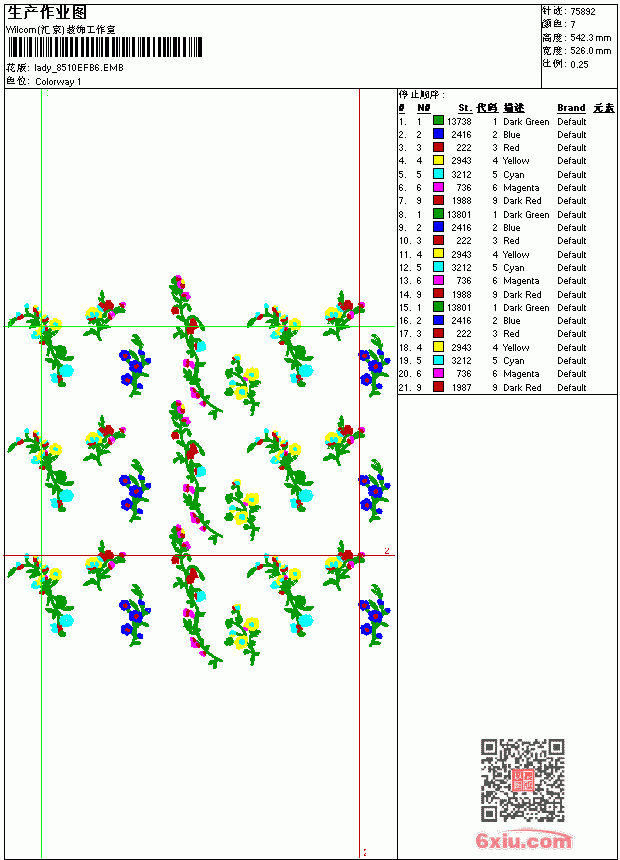Click the Cyan swatch in row 5
This screenshot has width=620, height=860.
(438, 174)
